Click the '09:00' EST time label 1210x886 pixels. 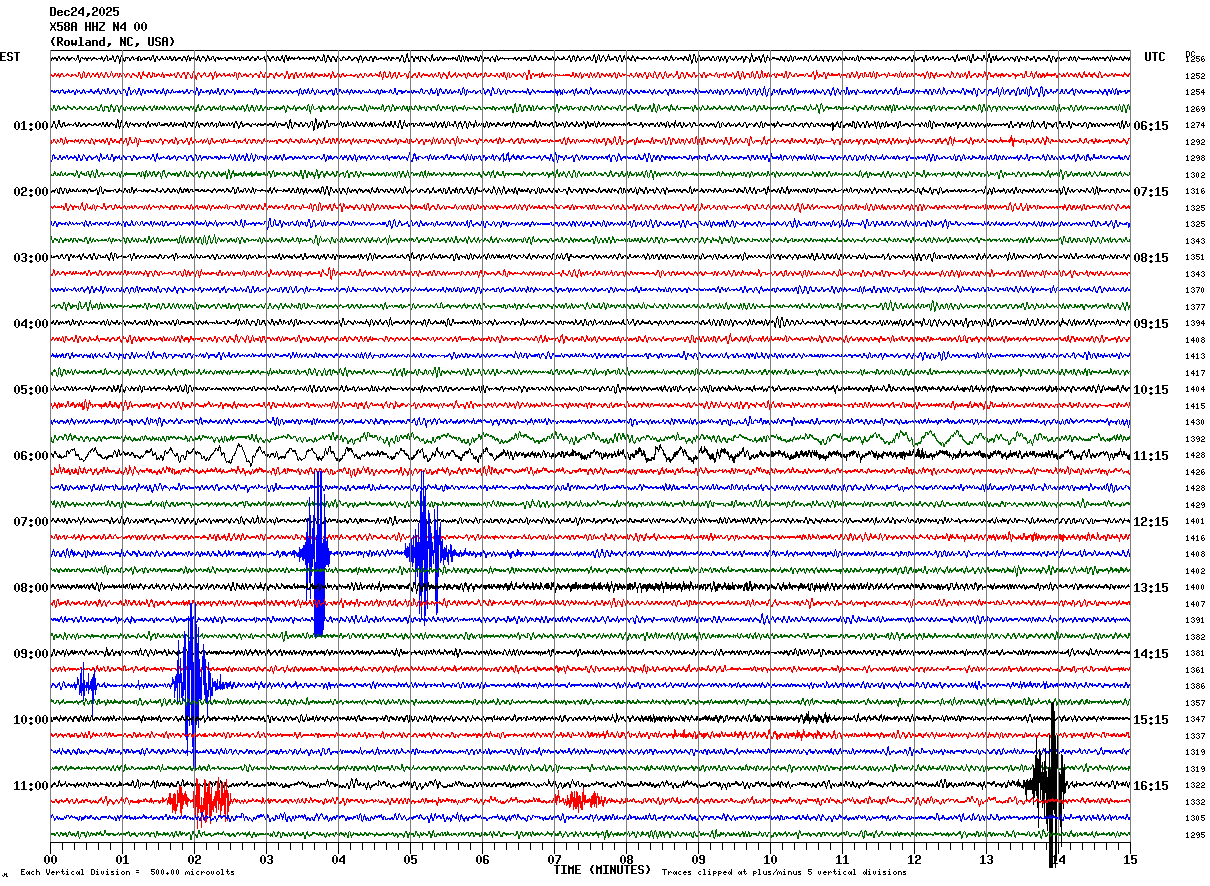point(31,654)
